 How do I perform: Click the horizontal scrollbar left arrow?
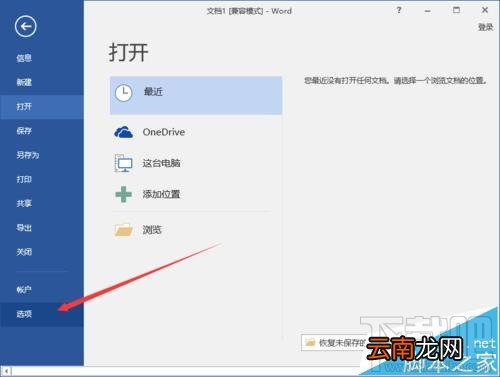click(6, 371)
